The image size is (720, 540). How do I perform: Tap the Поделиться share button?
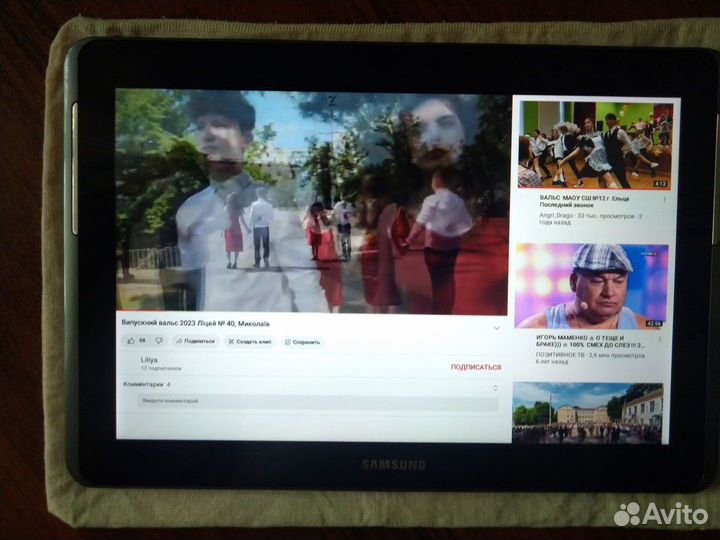pos(196,341)
